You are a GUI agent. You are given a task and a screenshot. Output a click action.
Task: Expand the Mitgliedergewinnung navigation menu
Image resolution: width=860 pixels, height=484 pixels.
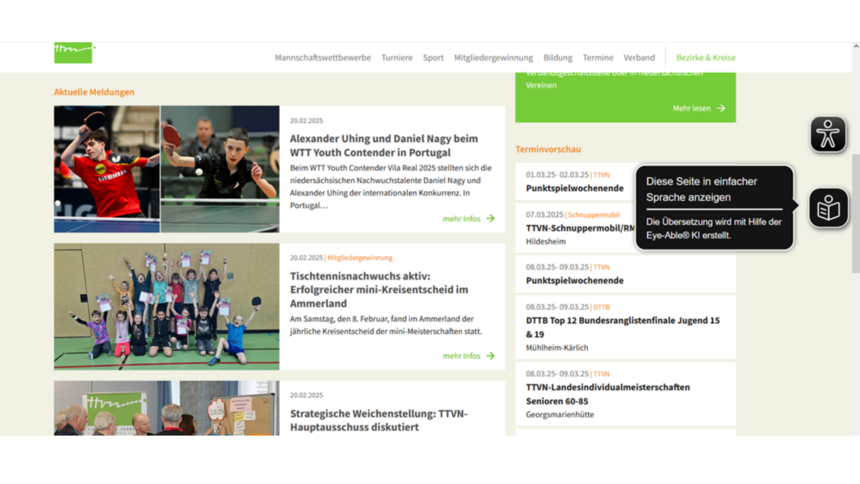[493, 58]
